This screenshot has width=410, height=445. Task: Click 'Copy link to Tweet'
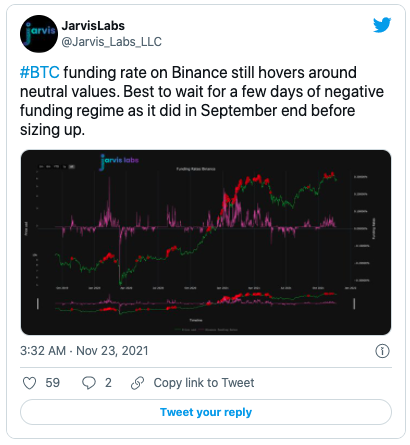coord(204,383)
